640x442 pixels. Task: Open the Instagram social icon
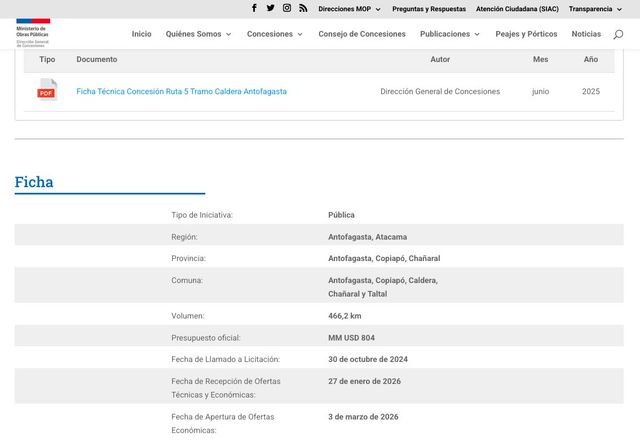[287, 8]
